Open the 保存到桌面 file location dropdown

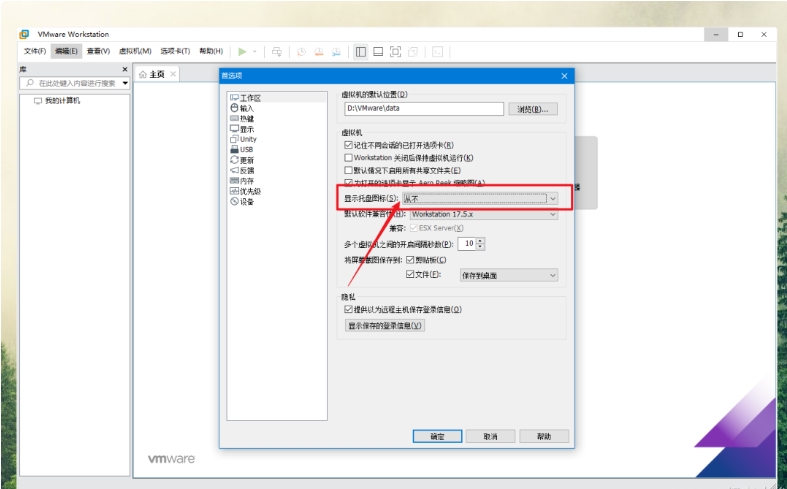(508, 274)
